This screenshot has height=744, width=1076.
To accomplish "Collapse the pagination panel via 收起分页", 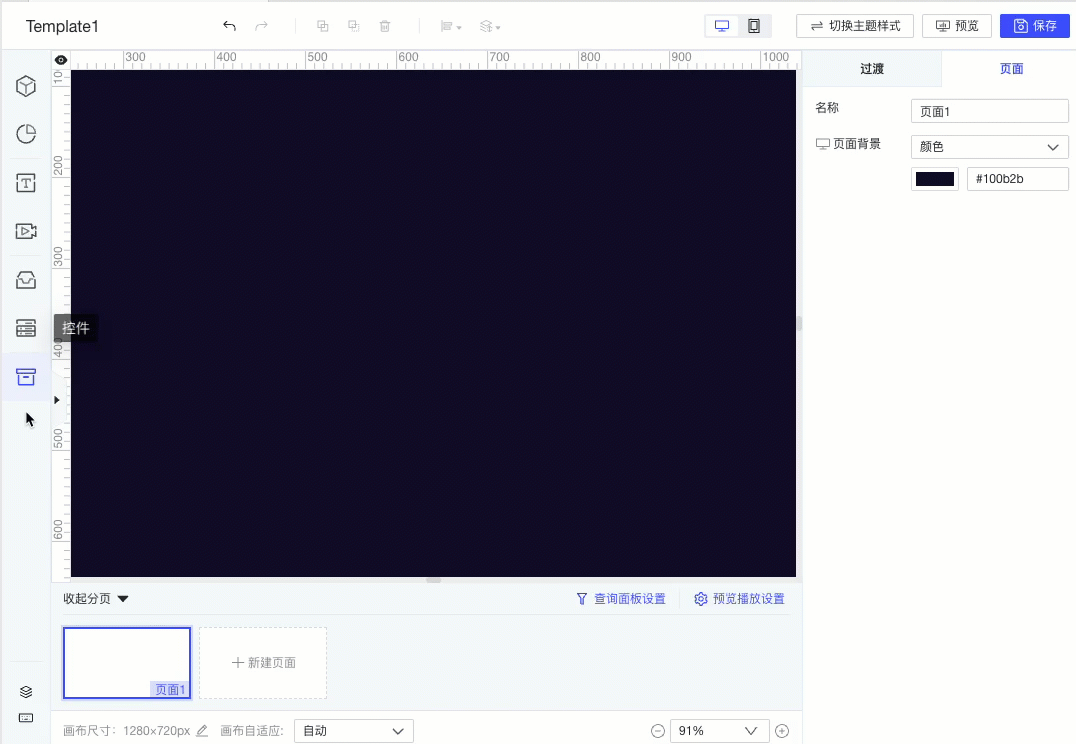I will (95, 598).
